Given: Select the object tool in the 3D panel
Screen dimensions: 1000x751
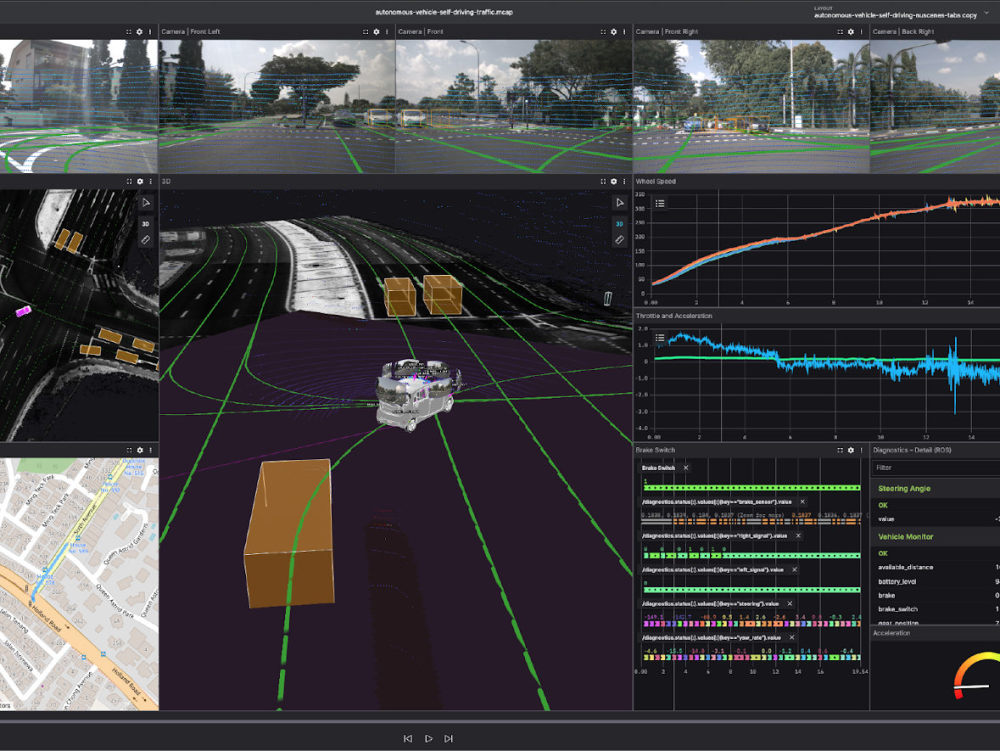Looking at the screenshot, I should 619,203.
